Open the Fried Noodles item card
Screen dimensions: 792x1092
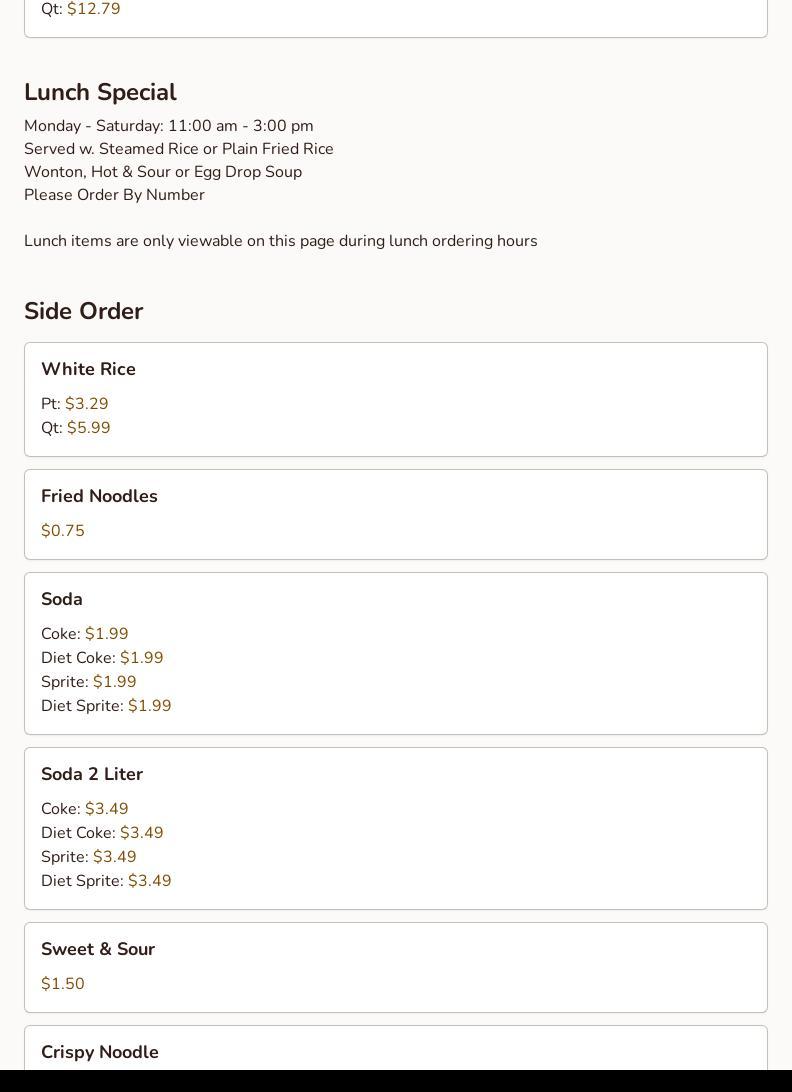(99, 496)
